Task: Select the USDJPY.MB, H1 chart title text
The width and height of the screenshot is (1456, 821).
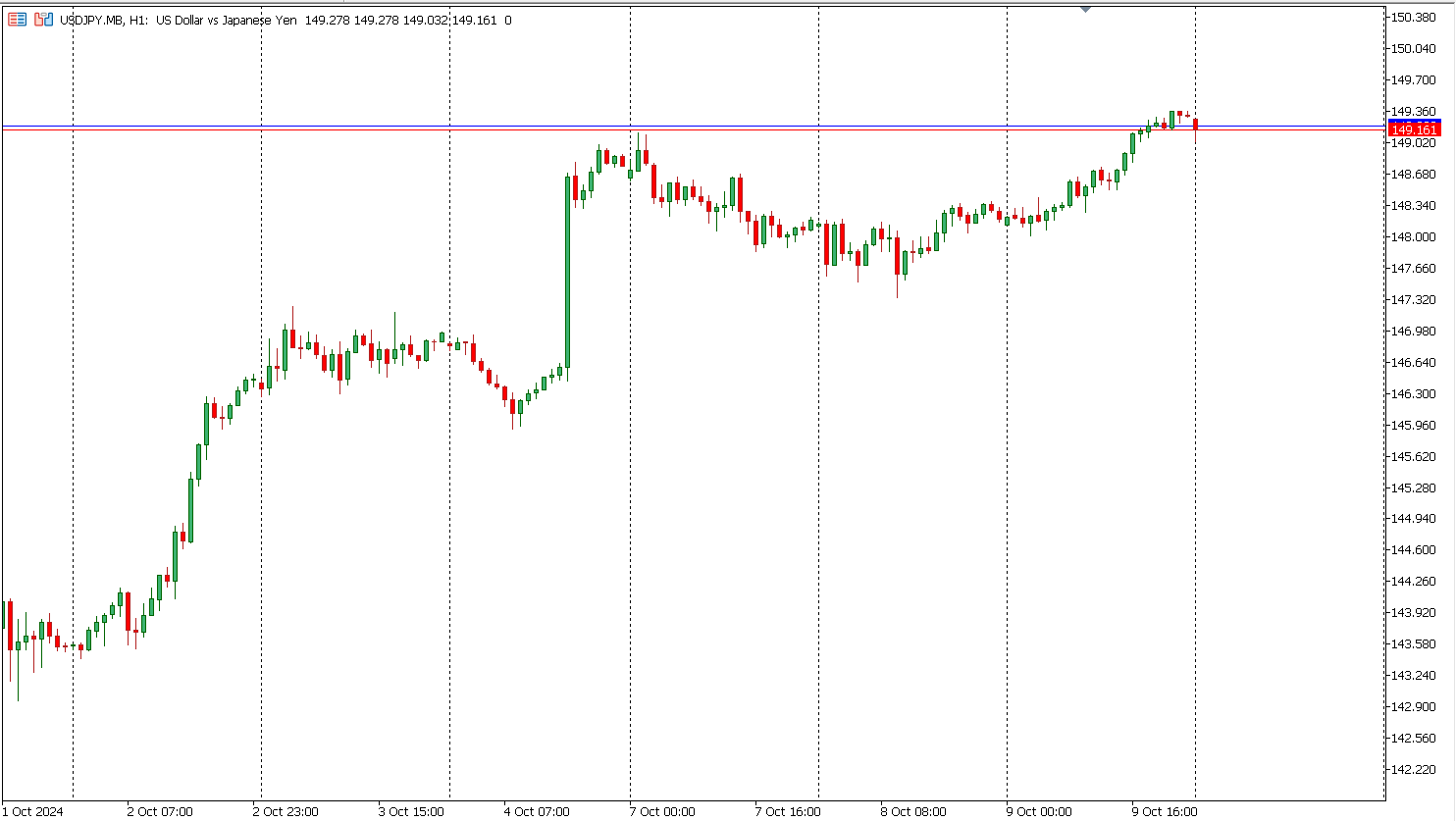Action: tap(104, 20)
